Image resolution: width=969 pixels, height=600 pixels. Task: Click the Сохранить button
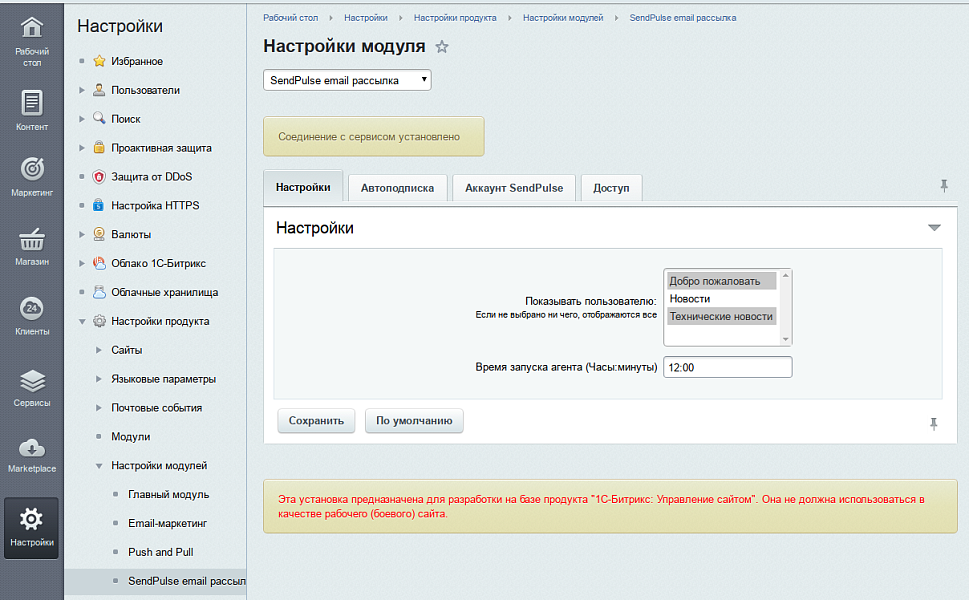316,421
